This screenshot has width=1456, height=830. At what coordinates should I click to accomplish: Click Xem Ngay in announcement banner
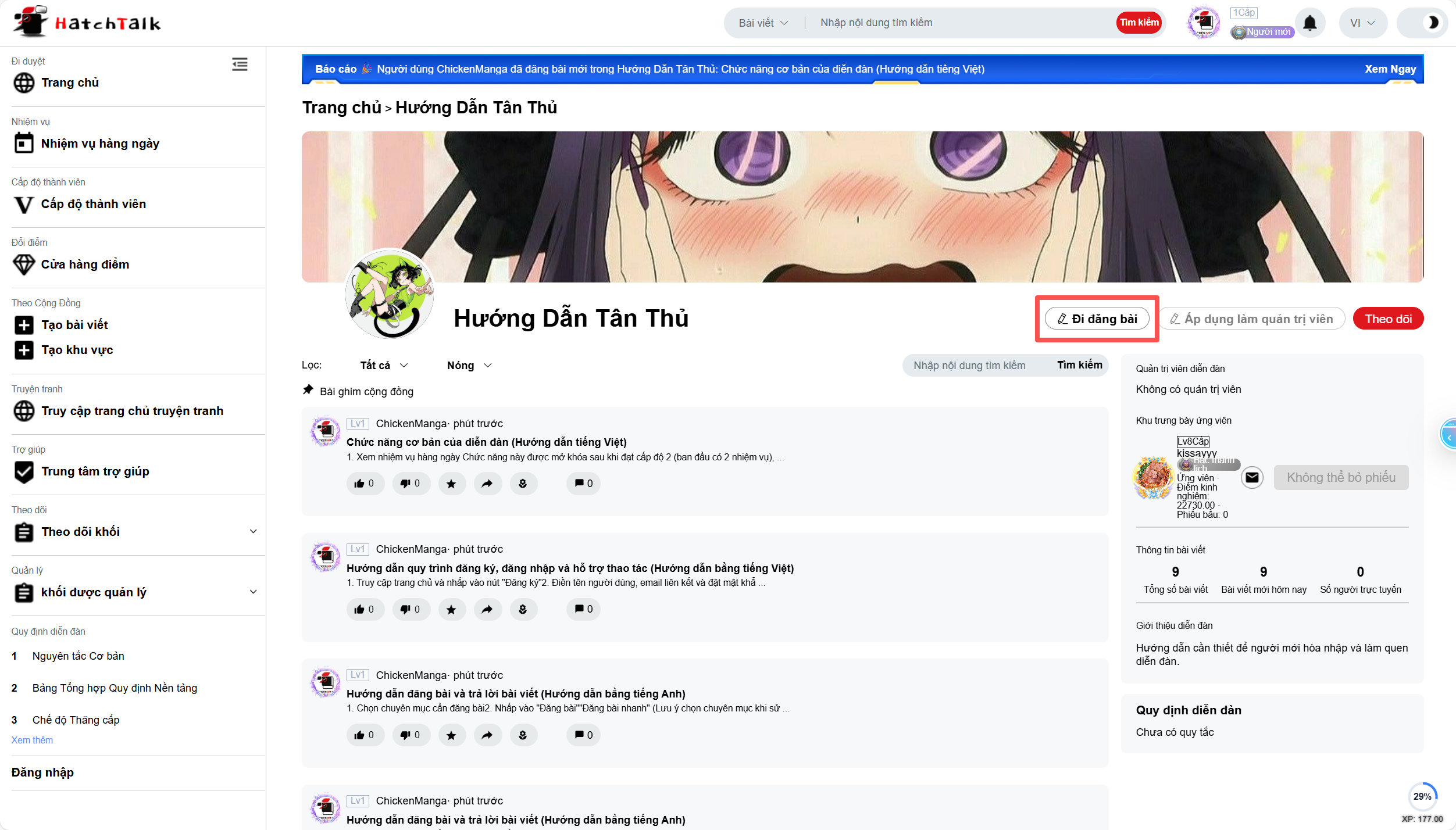(1390, 69)
